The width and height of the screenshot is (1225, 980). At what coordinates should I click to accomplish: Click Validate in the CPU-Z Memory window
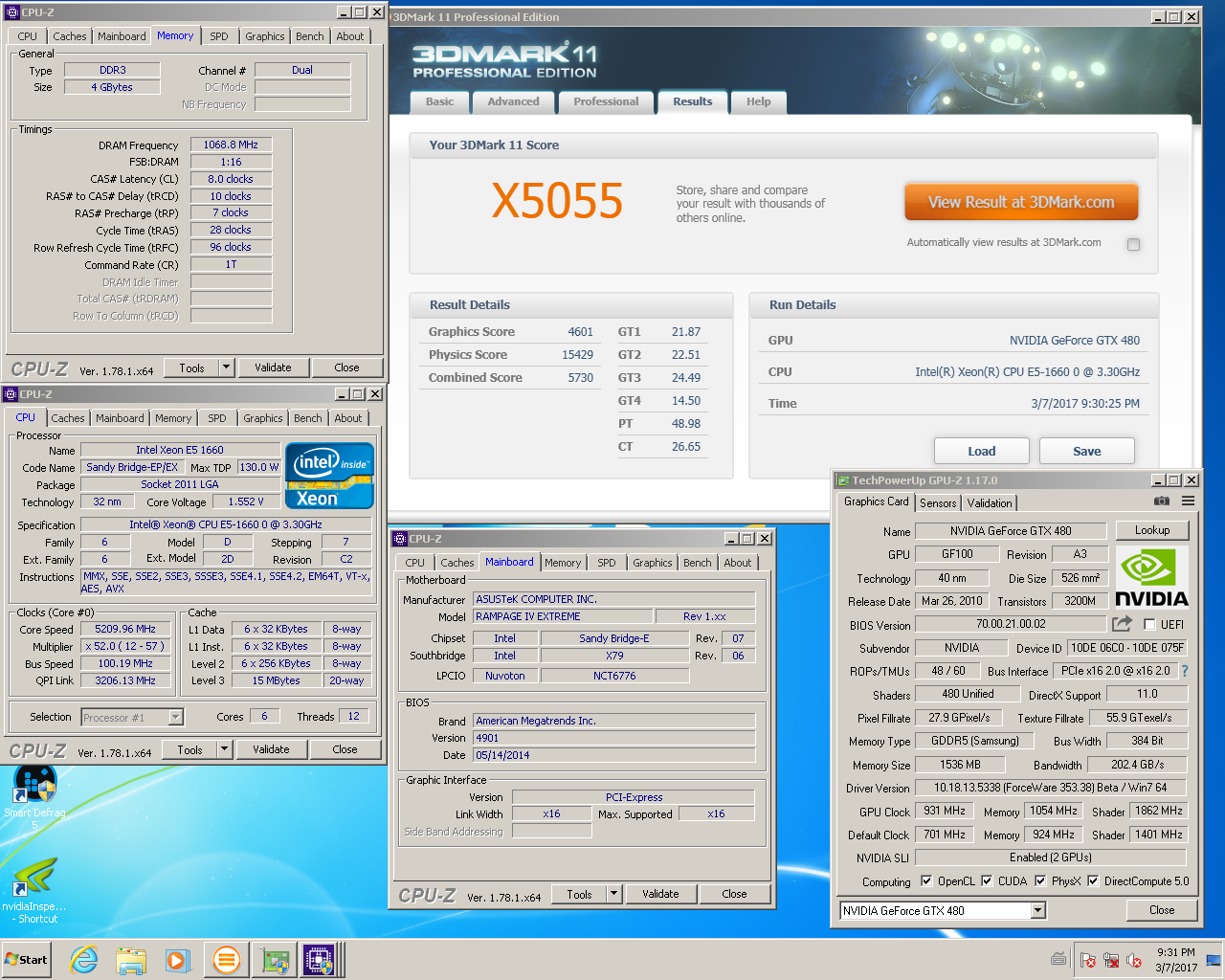(273, 367)
